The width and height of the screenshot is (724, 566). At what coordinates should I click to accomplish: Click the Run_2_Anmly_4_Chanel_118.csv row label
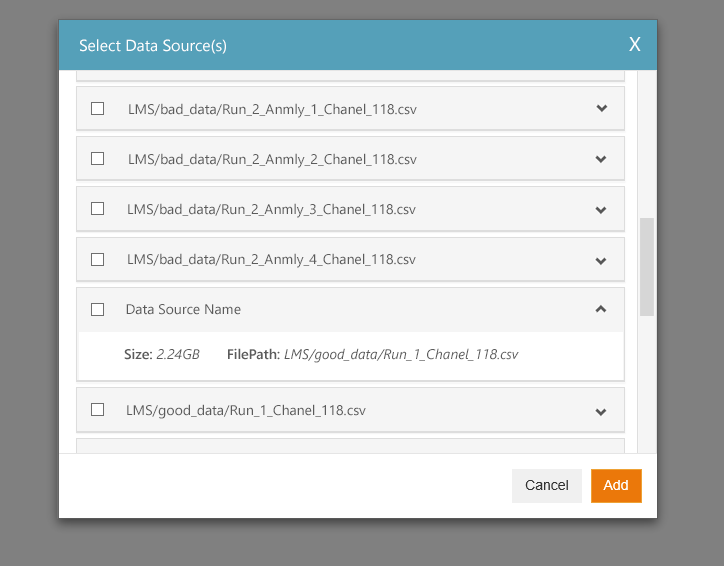click(272, 259)
